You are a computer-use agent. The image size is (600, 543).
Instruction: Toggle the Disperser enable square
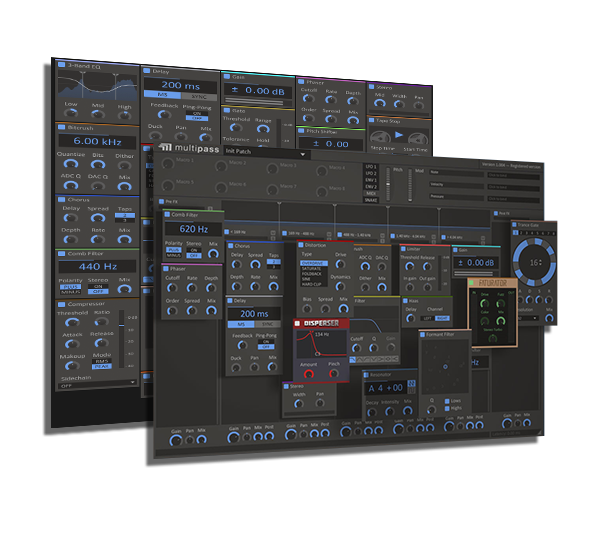[297, 324]
